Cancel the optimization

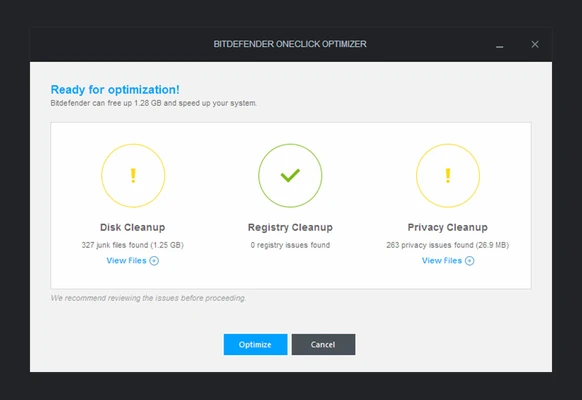tap(323, 344)
